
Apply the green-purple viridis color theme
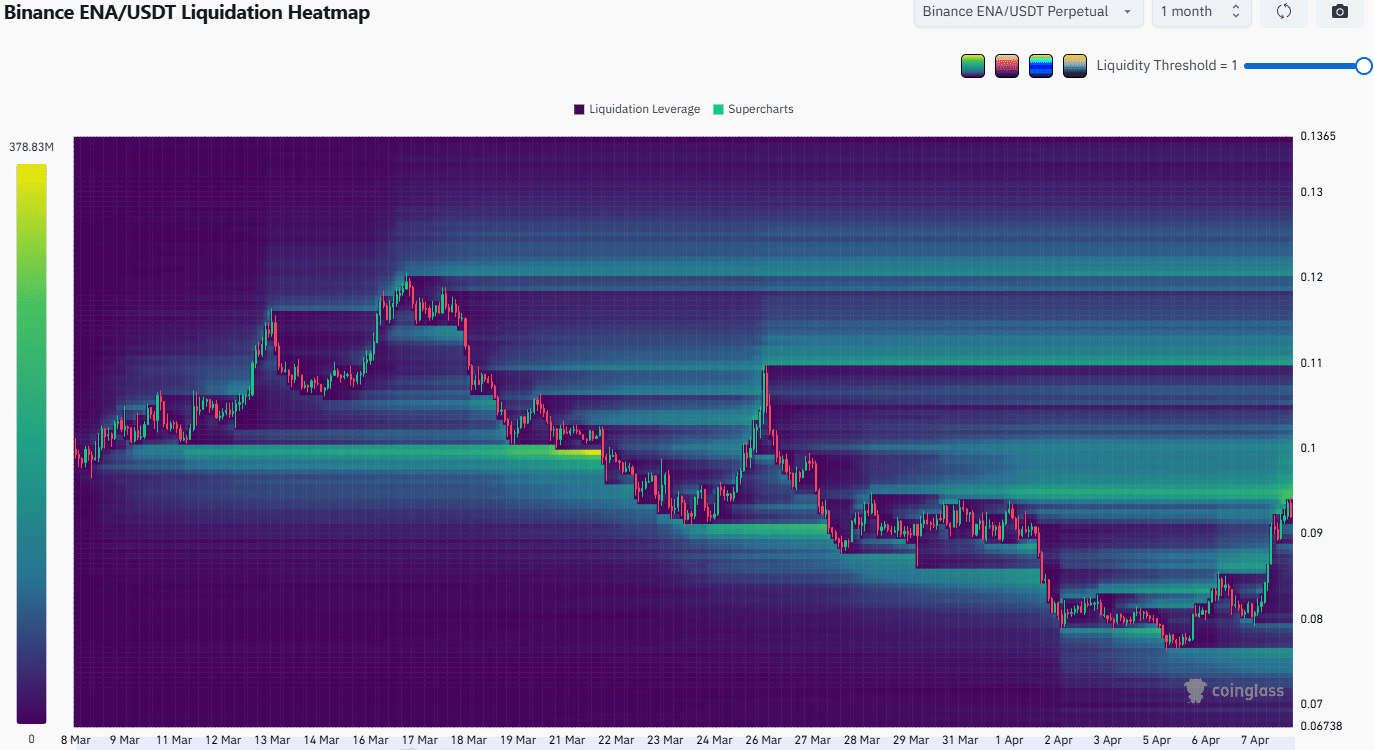972,66
